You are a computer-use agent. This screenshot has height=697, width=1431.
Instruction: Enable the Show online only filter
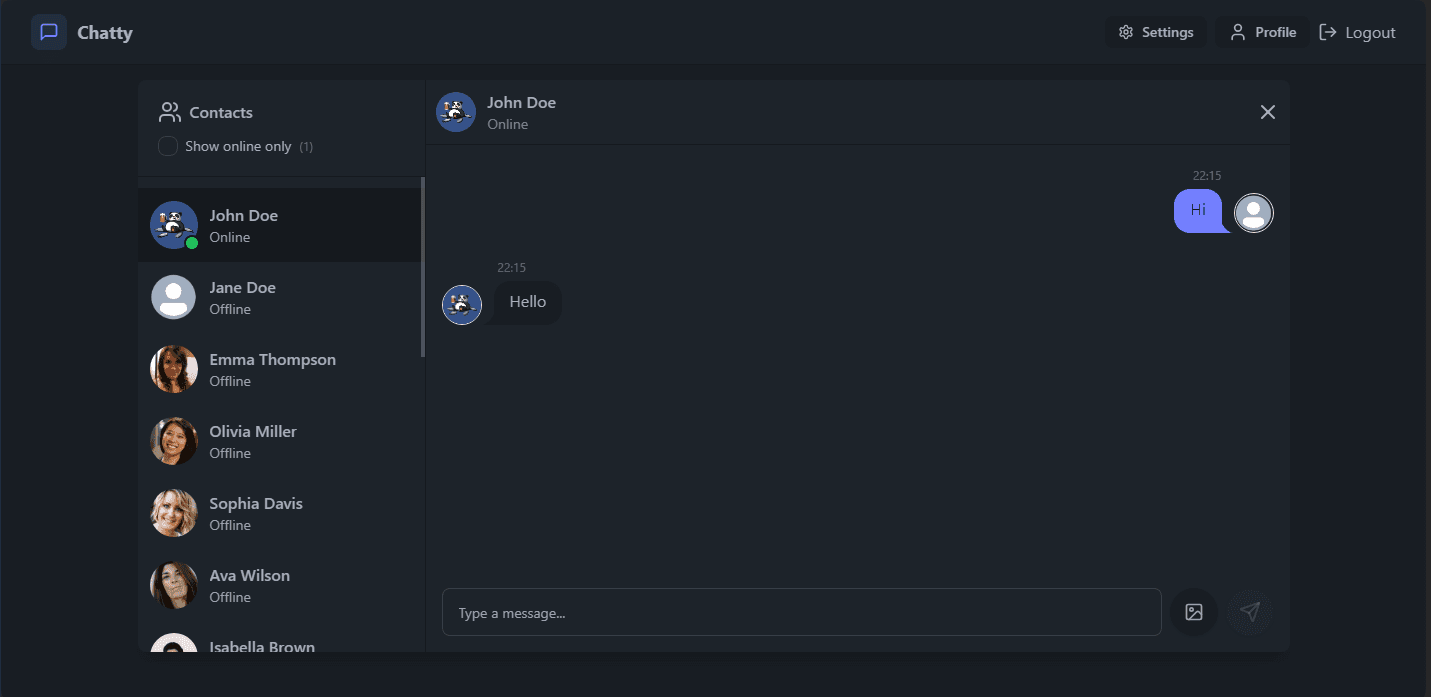(x=167, y=146)
